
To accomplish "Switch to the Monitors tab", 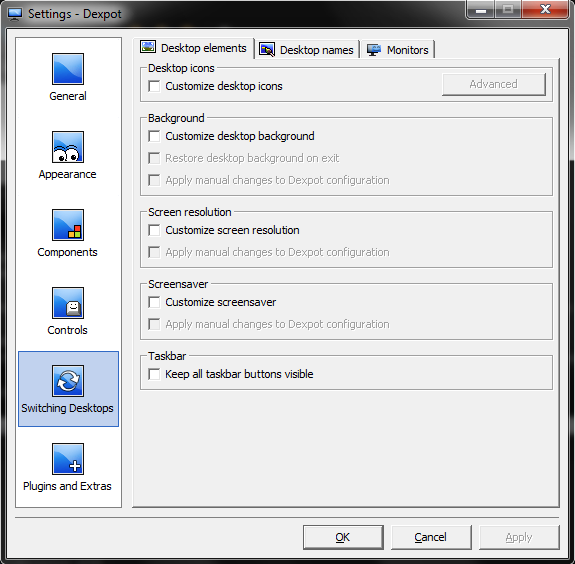I will (398, 50).
